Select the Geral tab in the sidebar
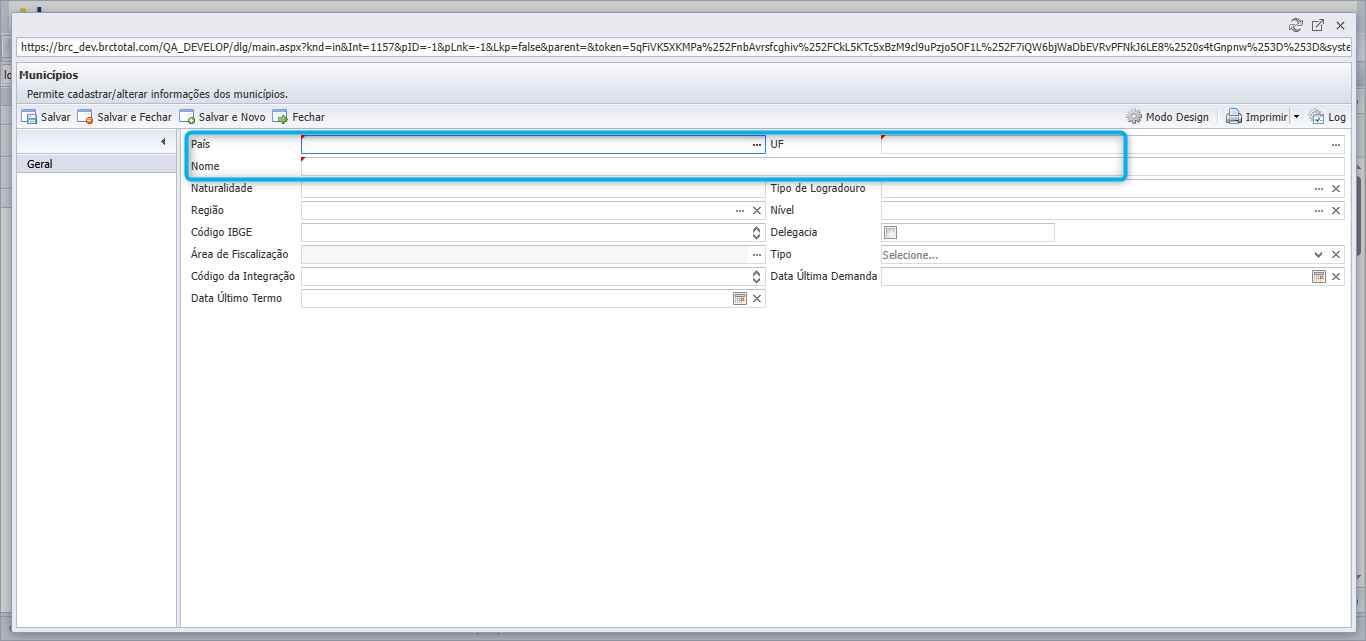Screen dimensions: 1366x641 (x=97, y=164)
